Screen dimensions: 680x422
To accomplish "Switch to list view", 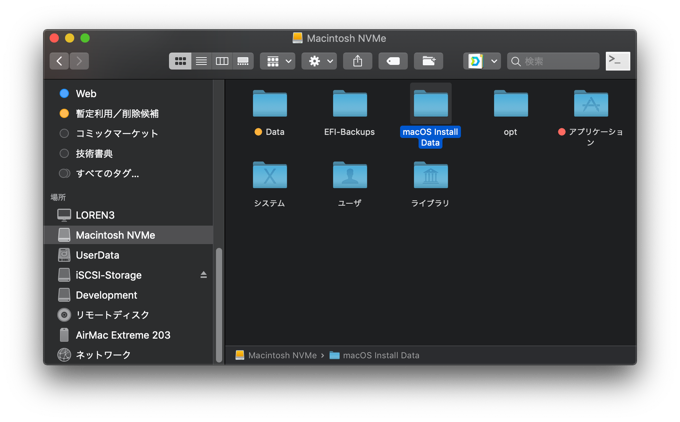I will pyautogui.click(x=201, y=61).
